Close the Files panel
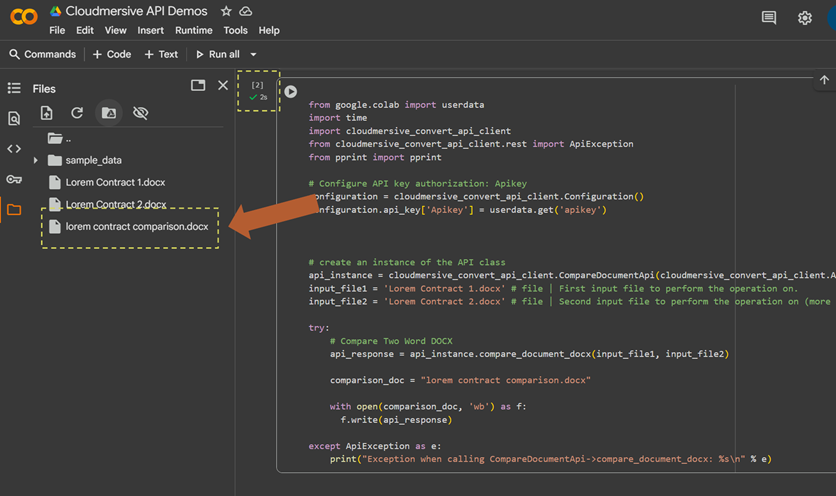 tap(223, 85)
